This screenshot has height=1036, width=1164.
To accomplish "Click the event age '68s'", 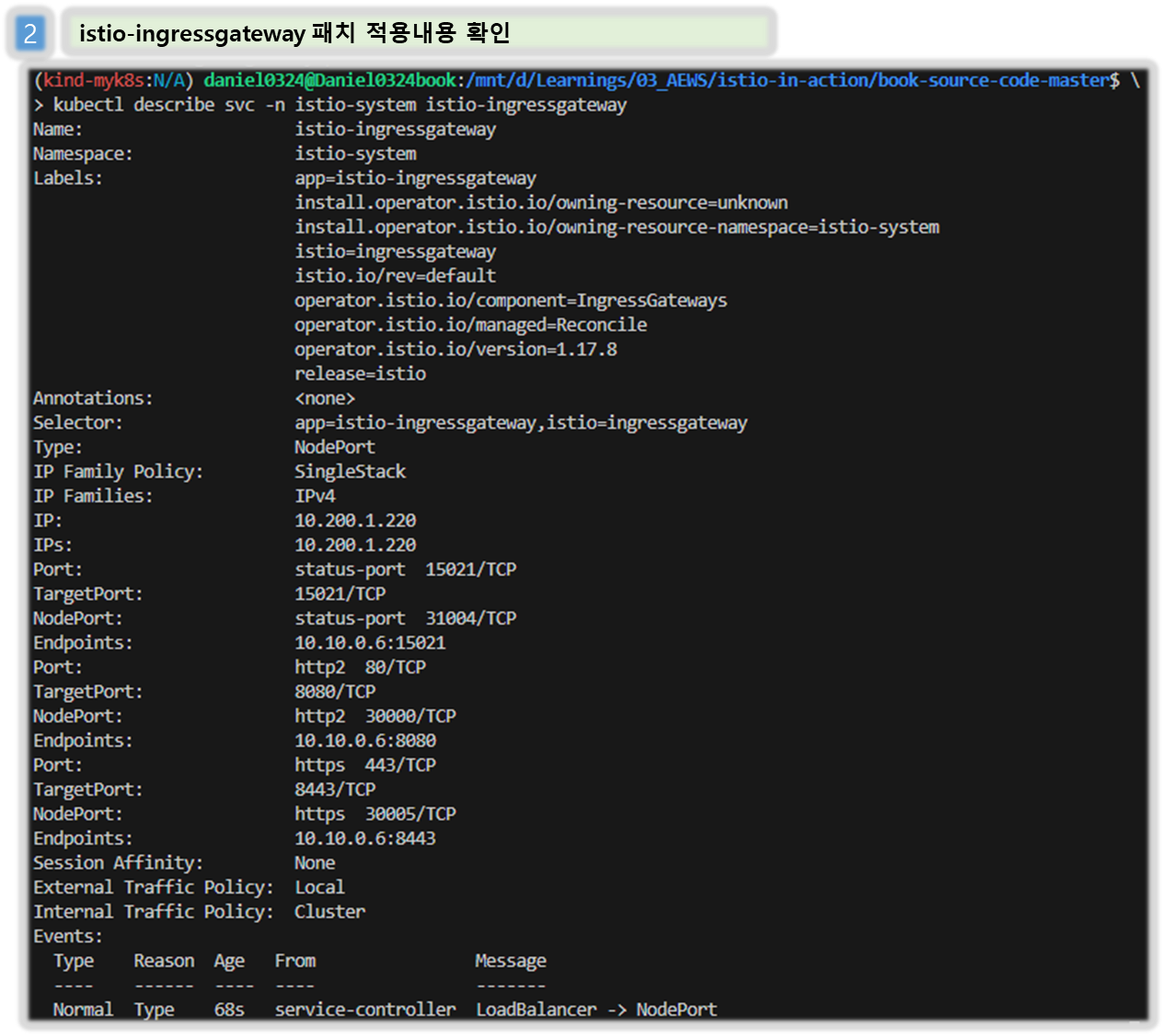I will (x=229, y=1009).
